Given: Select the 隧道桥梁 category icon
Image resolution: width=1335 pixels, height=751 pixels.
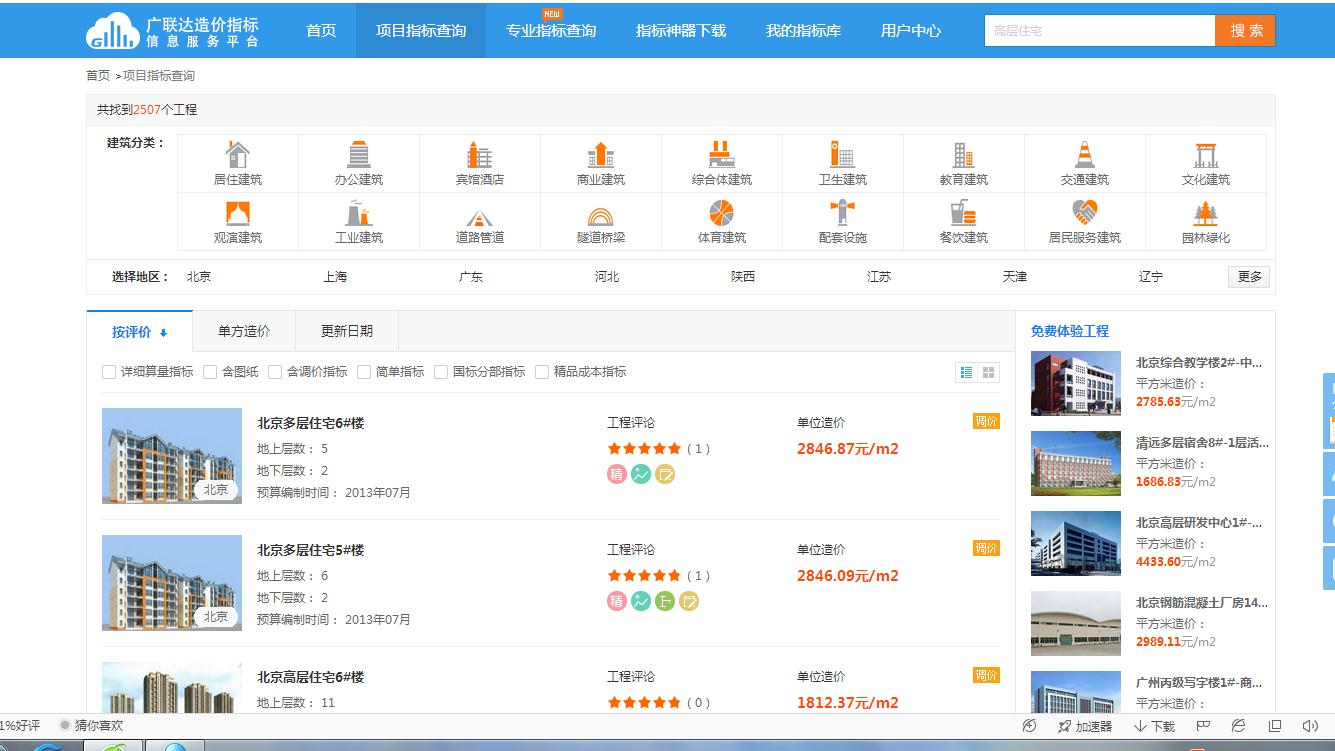Looking at the screenshot, I should pyautogui.click(x=601, y=216).
